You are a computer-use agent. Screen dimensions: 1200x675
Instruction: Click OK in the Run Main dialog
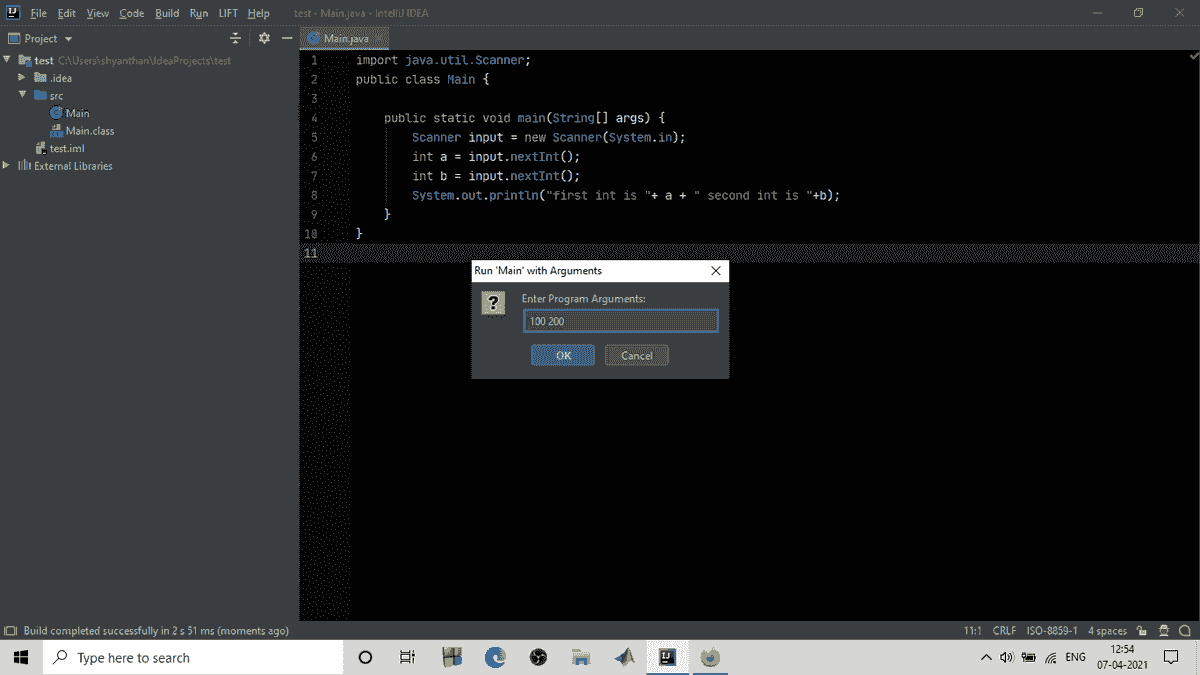(563, 355)
